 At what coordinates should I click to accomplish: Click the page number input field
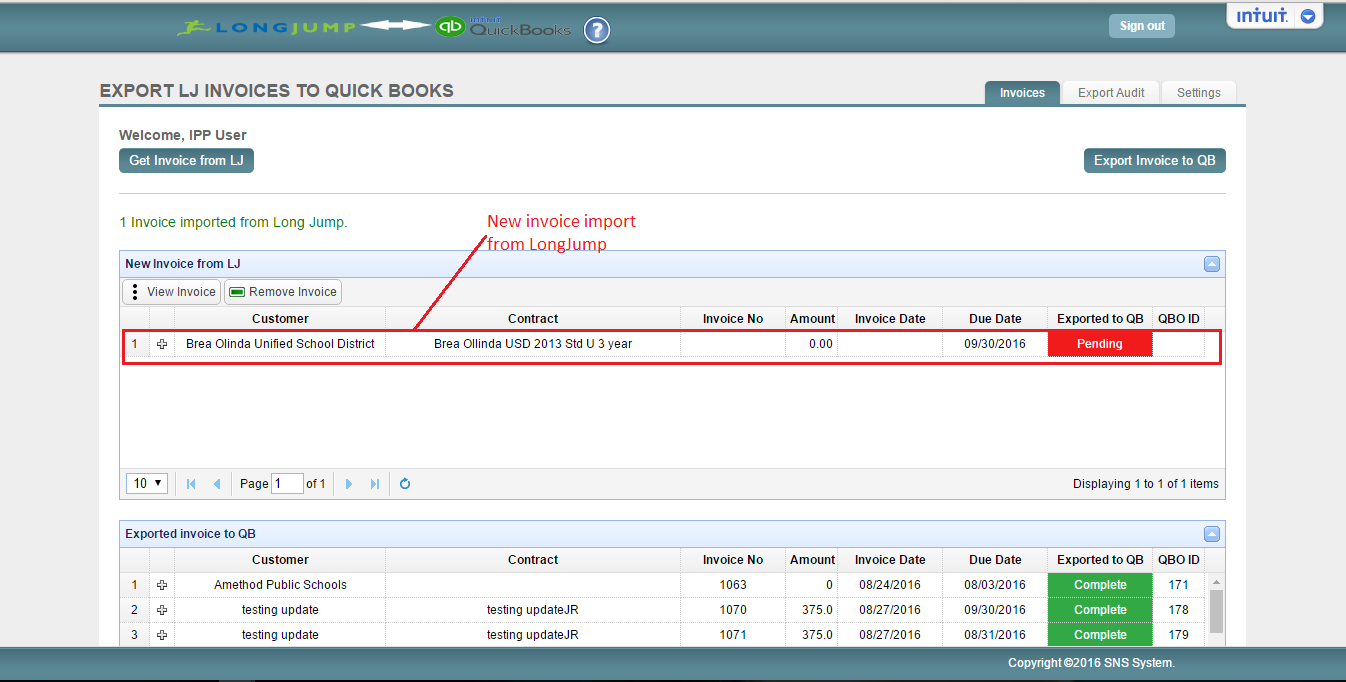point(287,484)
